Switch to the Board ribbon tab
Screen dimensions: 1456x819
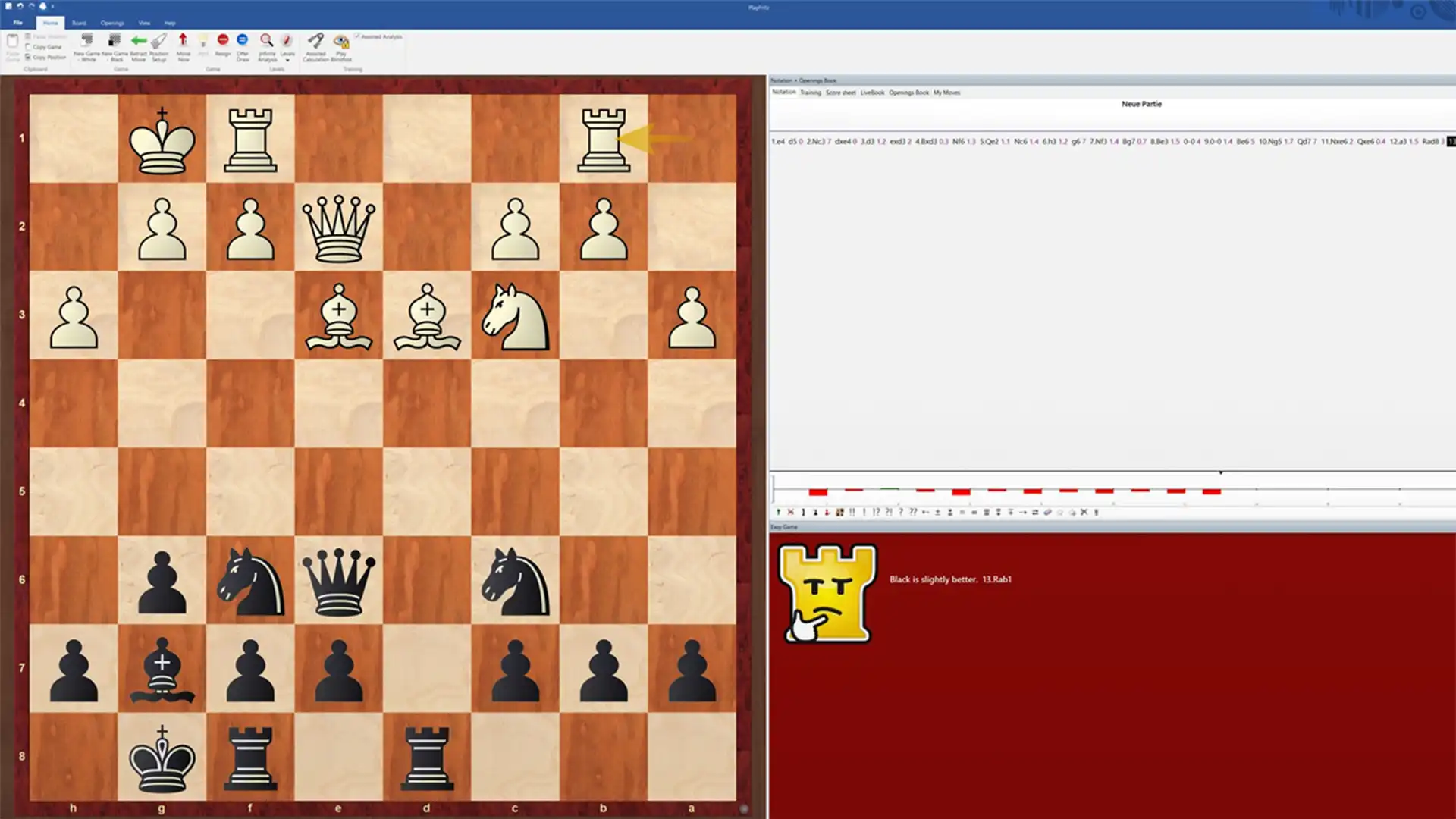79,23
